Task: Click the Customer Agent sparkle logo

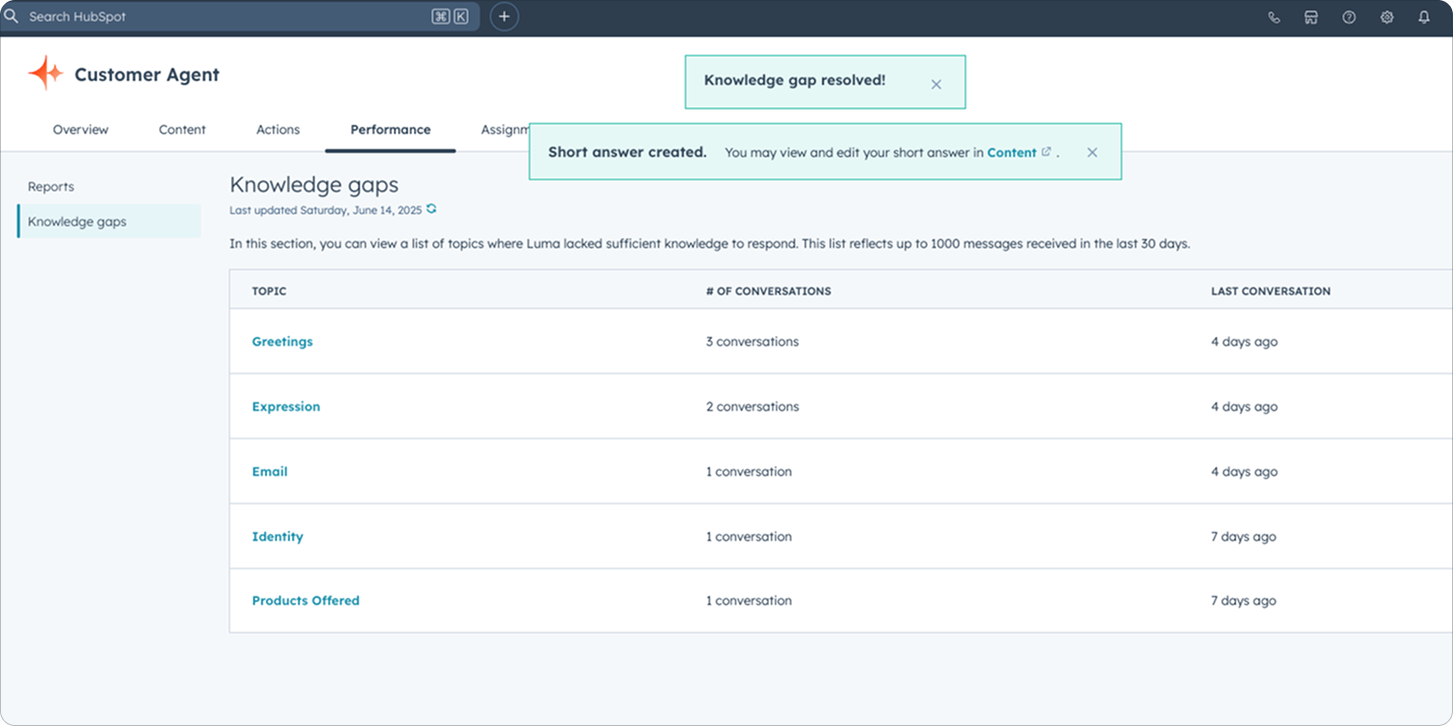Action: tap(45, 73)
